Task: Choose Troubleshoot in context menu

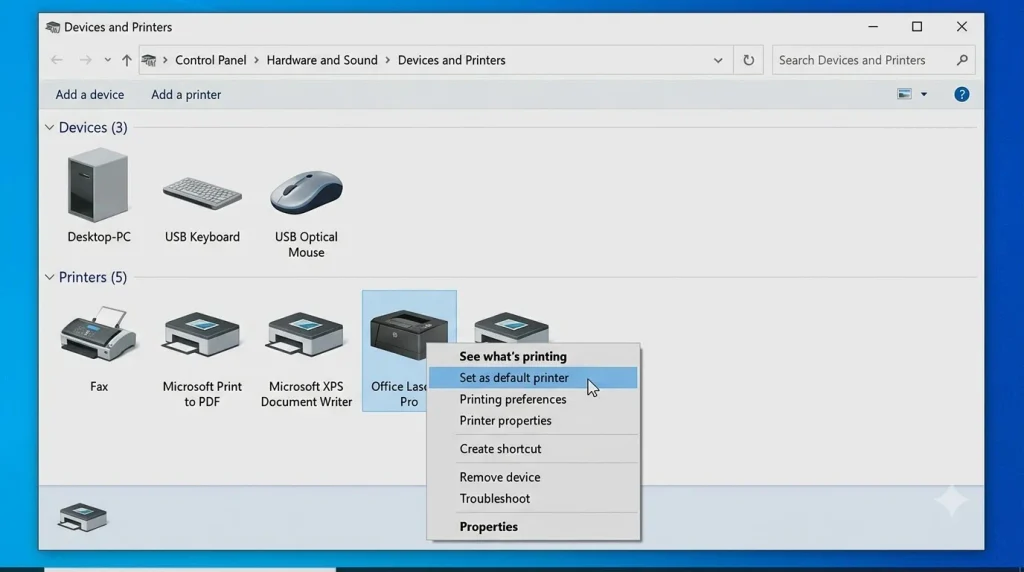Action: tap(533, 498)
